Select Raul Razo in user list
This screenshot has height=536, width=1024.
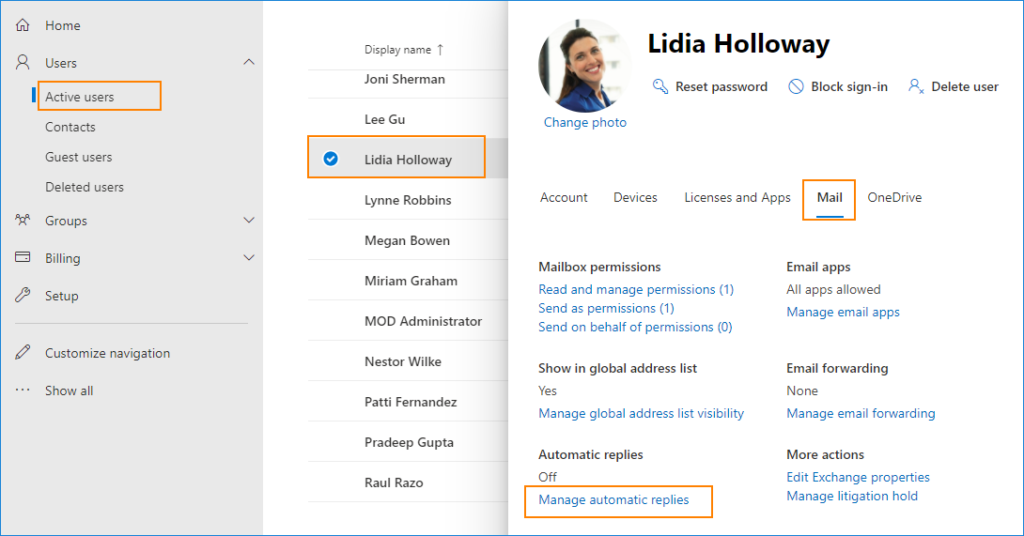(393, 482)
